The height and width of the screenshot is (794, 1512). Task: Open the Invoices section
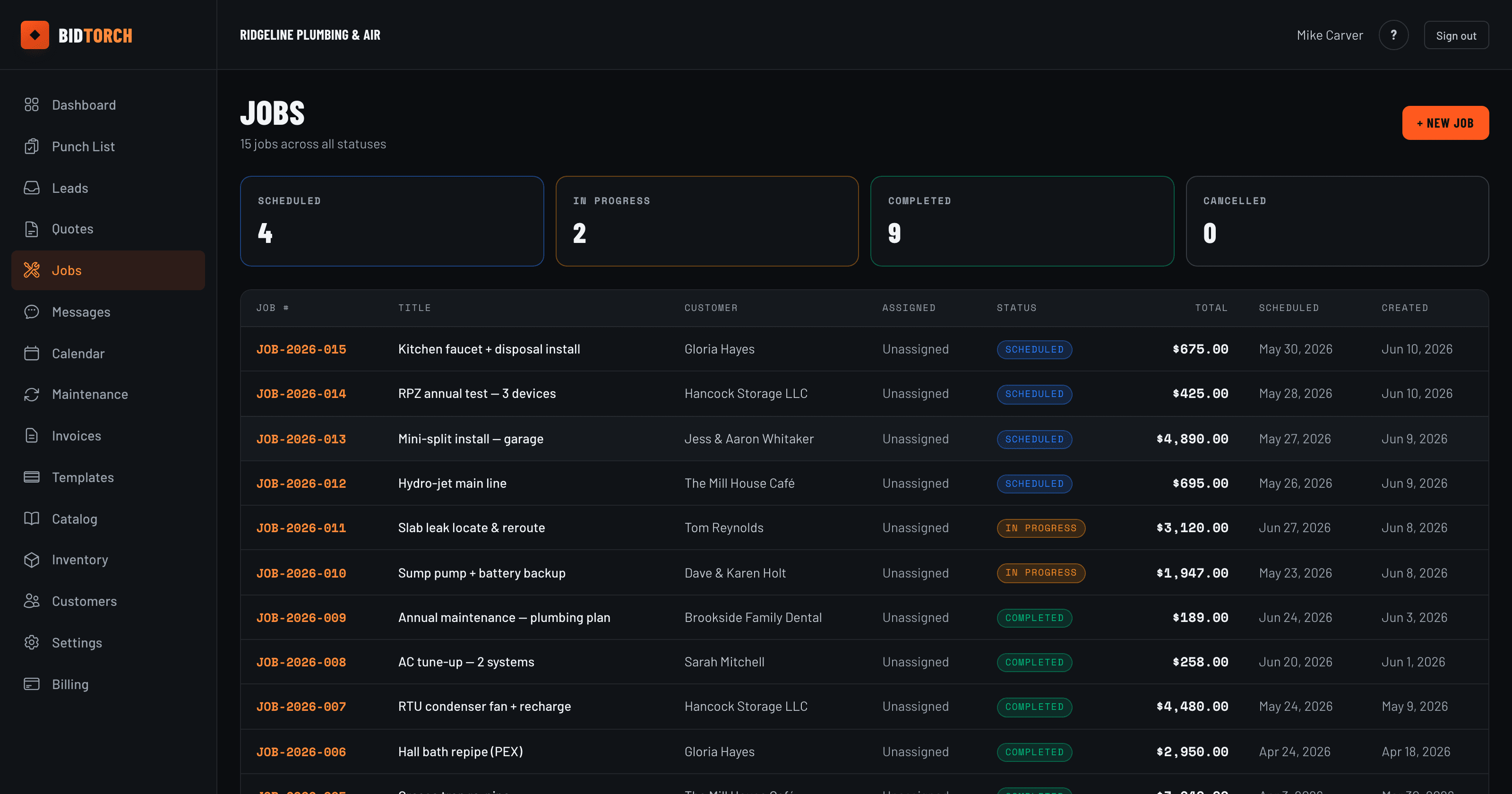point(108,436)
